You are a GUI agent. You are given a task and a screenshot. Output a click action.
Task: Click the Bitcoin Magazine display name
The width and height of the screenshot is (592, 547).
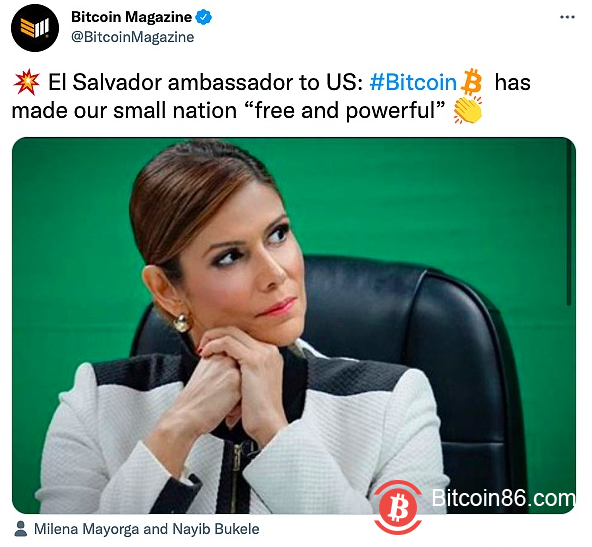pyautogui.click(x=131, y=17)
